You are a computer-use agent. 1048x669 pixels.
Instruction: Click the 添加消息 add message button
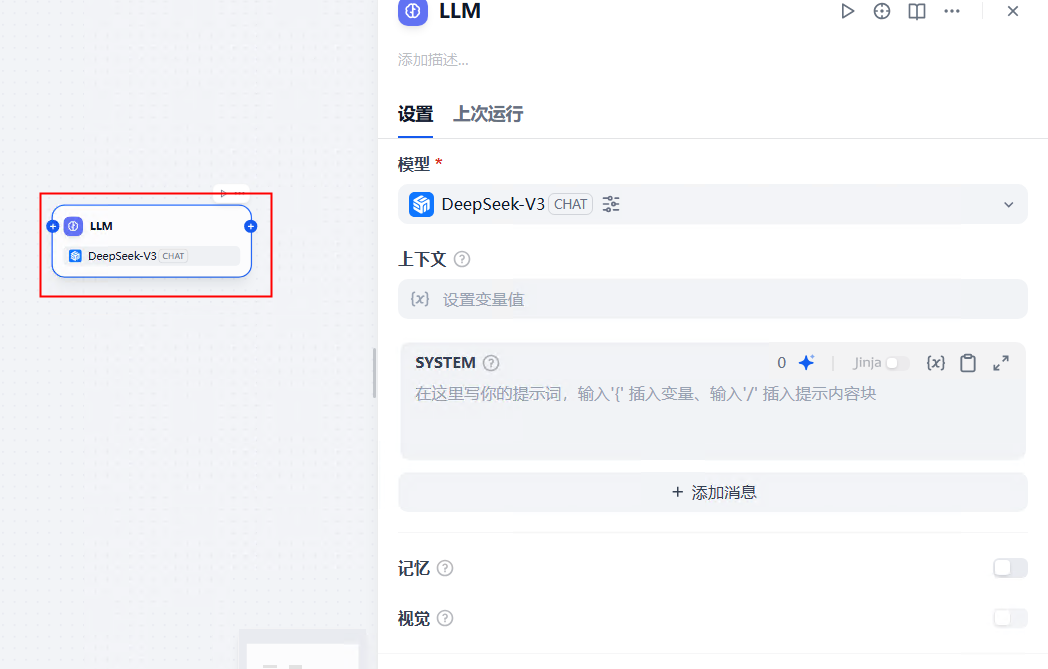click(x=712, y=491)
